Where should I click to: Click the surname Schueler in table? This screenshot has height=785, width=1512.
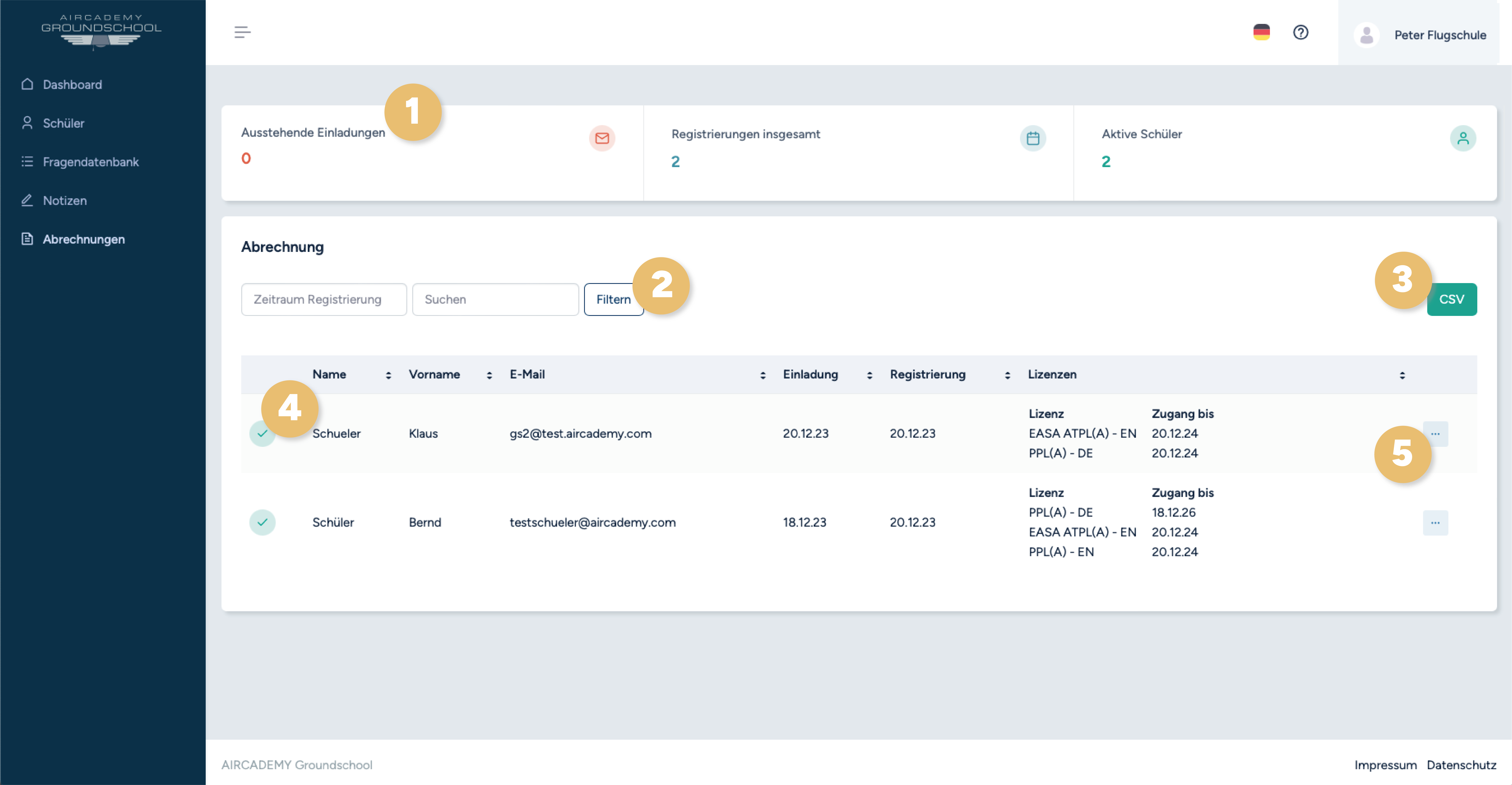click(336, 434)
